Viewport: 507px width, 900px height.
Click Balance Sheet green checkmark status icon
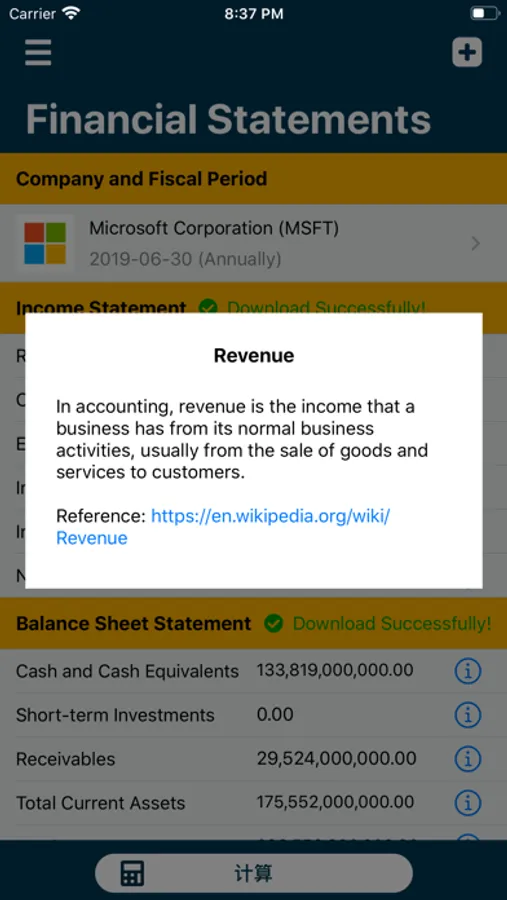click(273, 623)
